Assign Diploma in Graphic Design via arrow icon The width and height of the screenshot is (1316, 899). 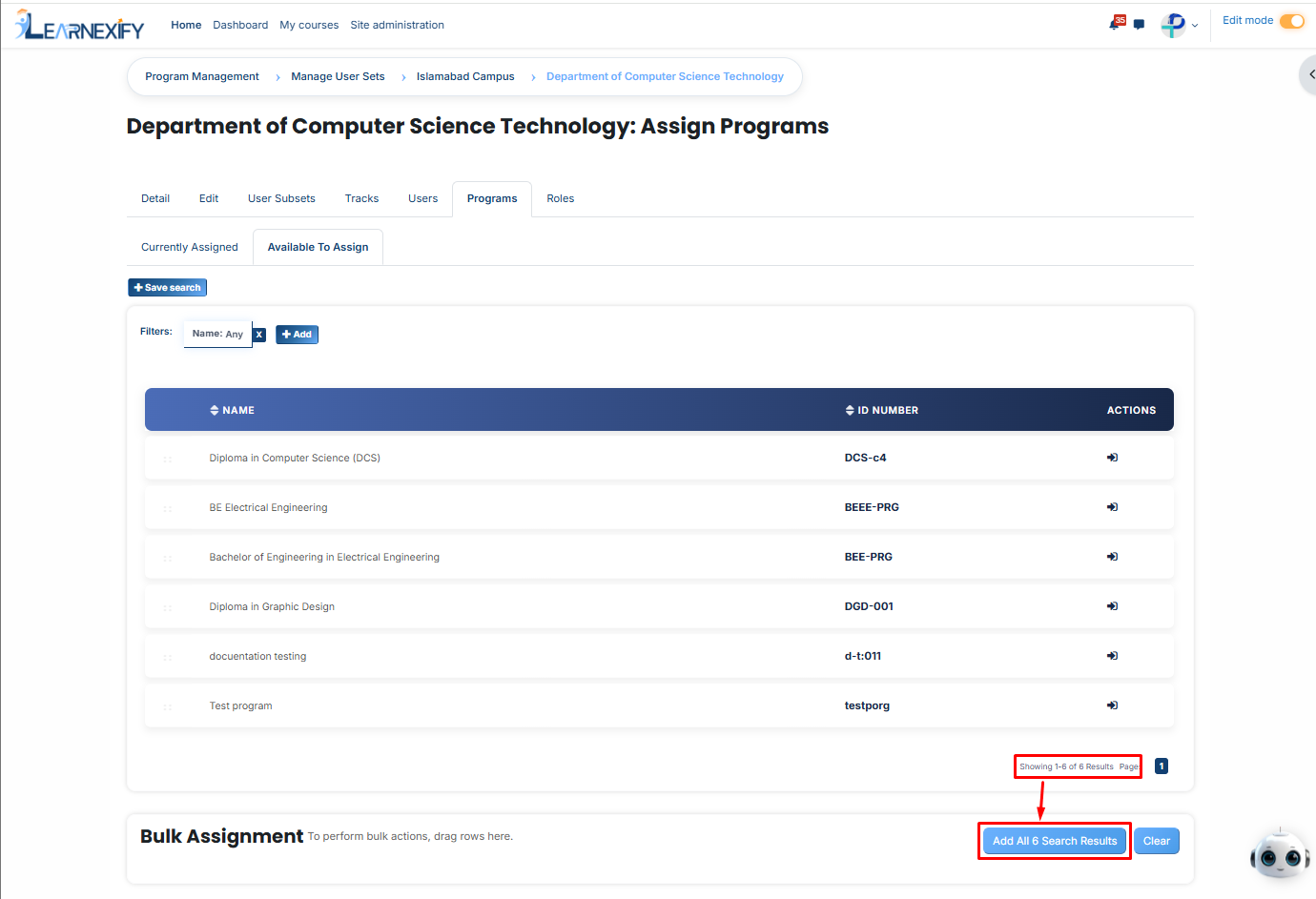click(x=1112, y=606)
